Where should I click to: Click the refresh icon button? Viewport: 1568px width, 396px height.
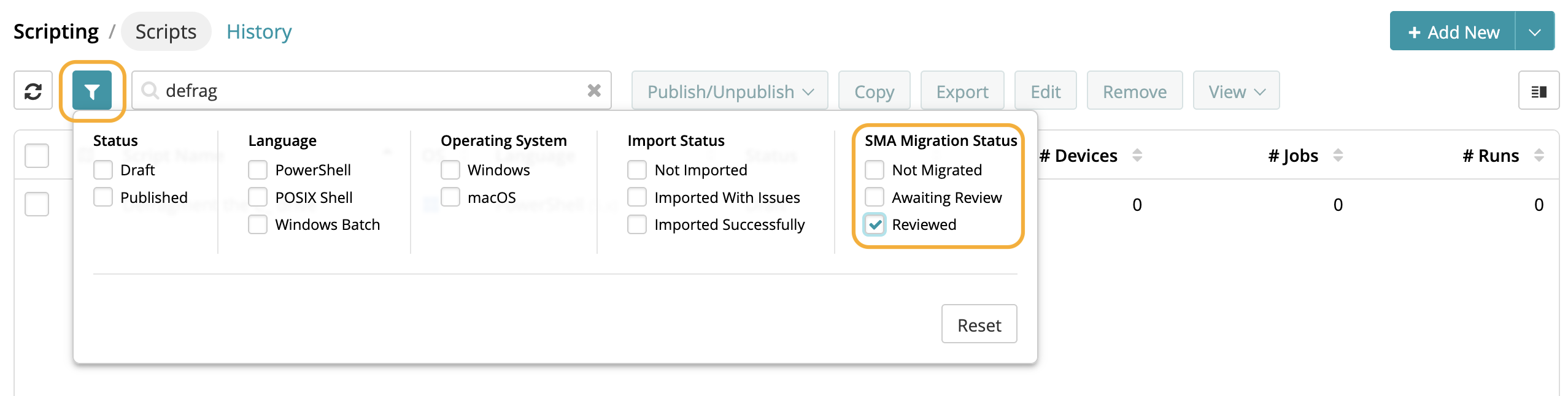pyautogui.click(x=33, y=91)
